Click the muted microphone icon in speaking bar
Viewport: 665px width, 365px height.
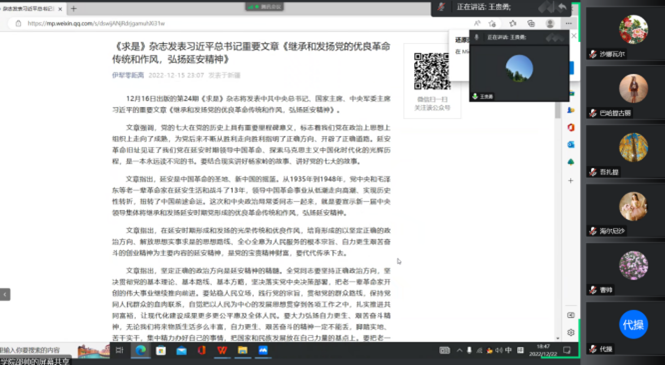coord(441,7)
